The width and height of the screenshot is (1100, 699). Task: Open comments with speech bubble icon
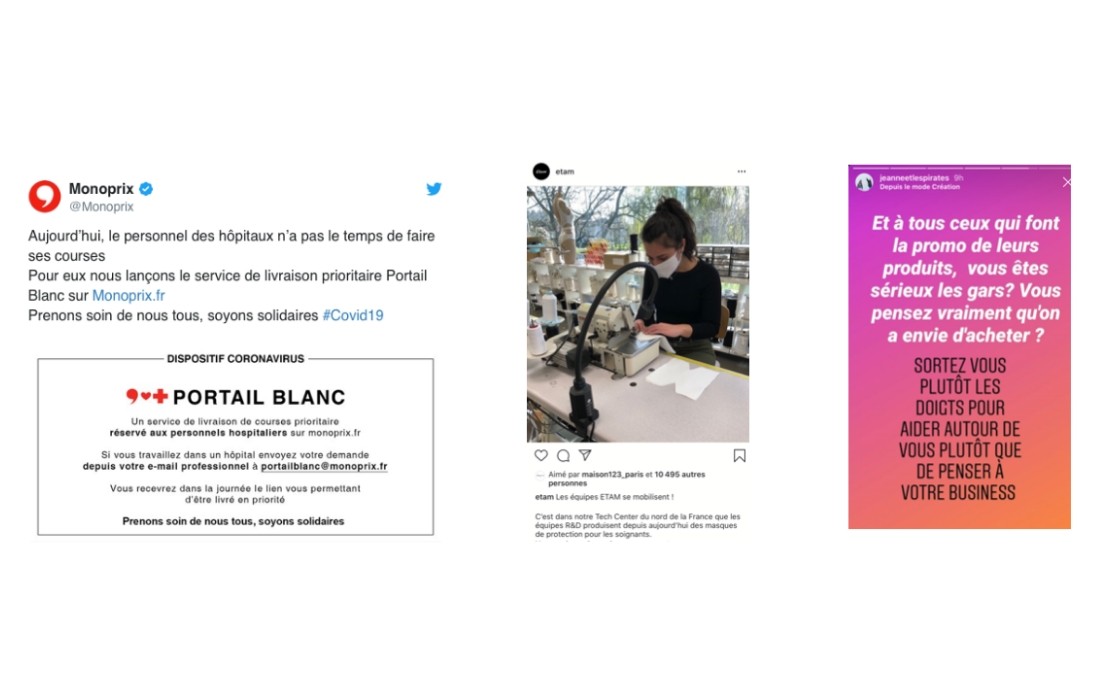coord(563,455)
